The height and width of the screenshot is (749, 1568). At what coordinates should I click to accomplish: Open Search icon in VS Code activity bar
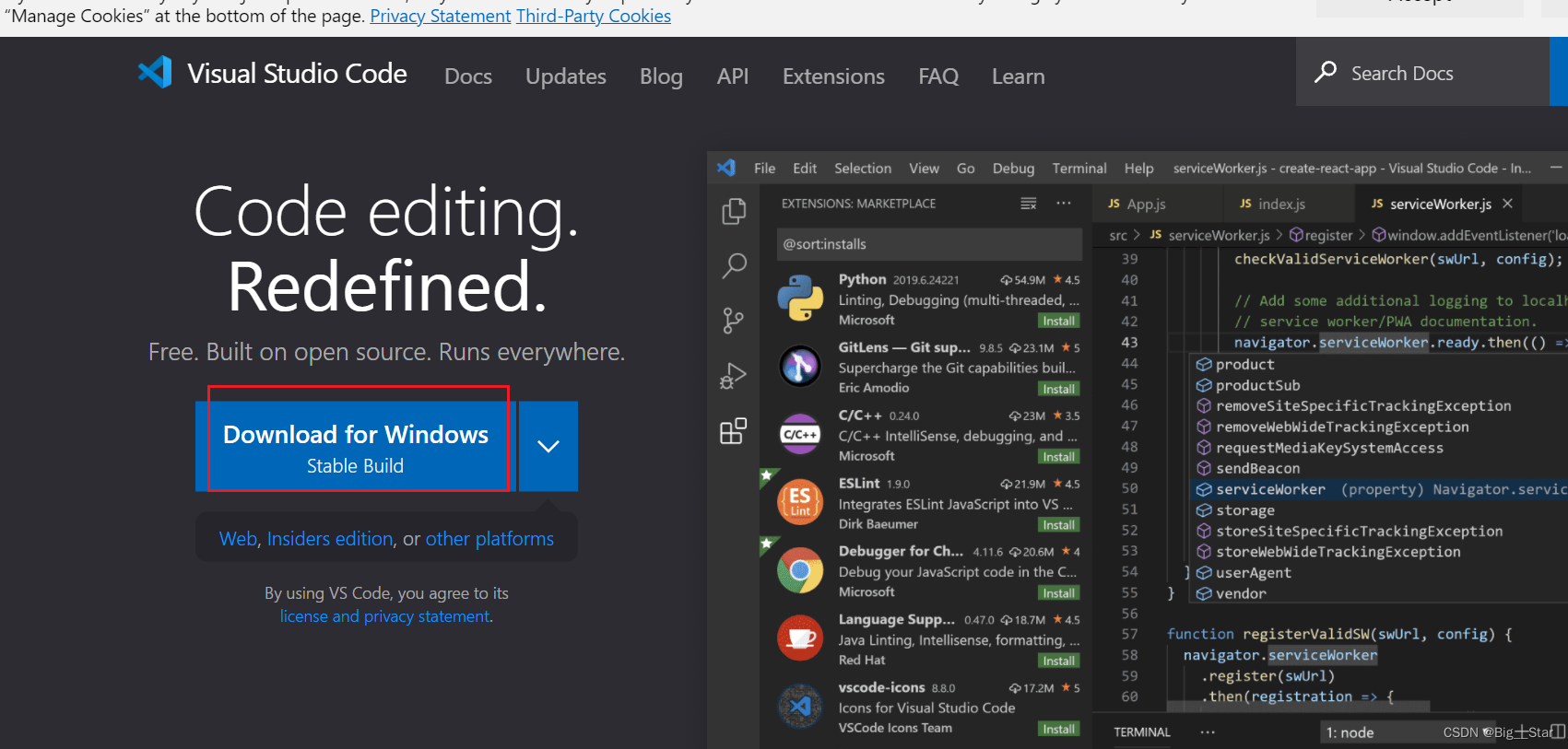(734, 266)
